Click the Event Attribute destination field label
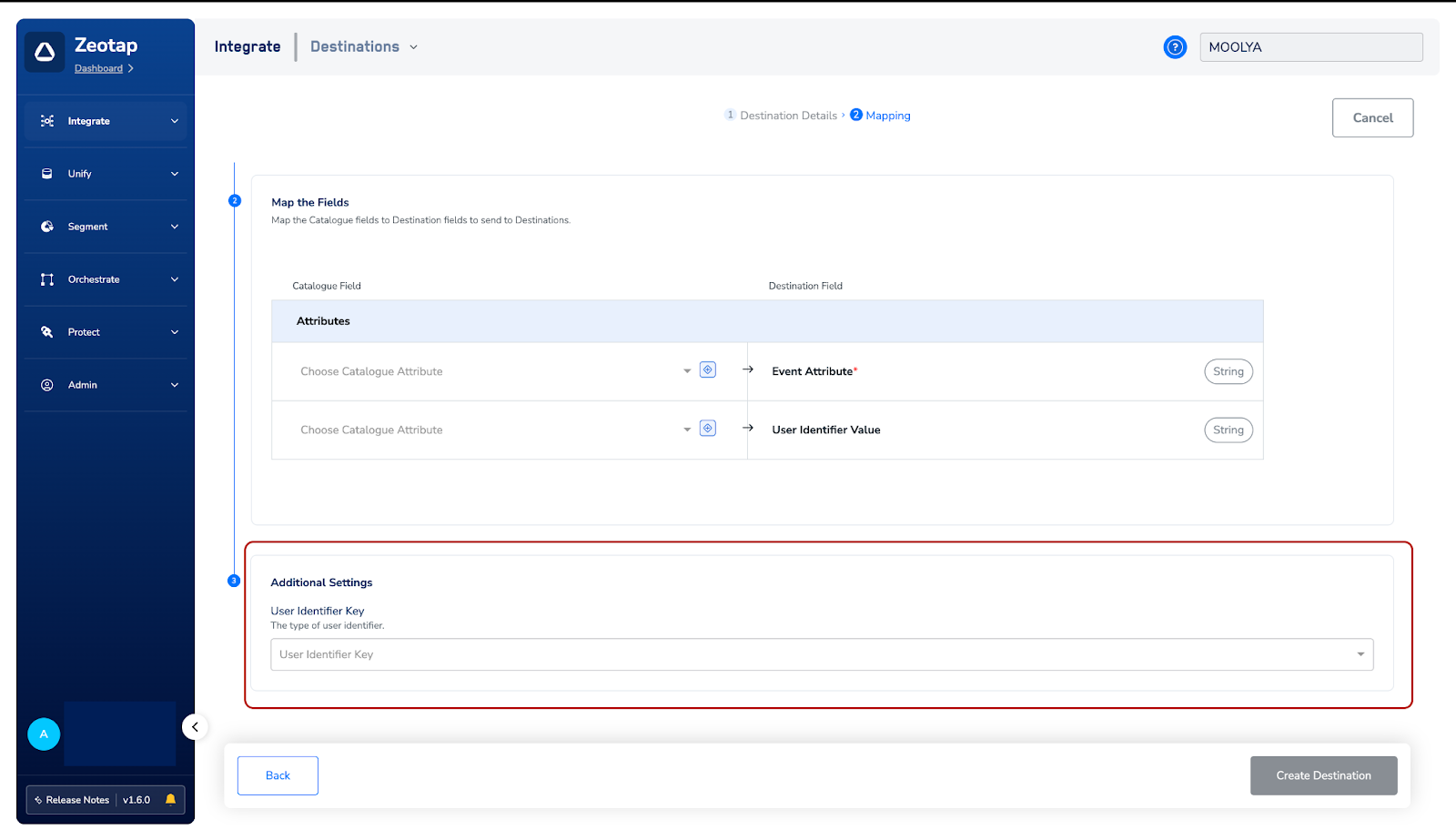1456x840 pixels. click(x=814, y=371)
